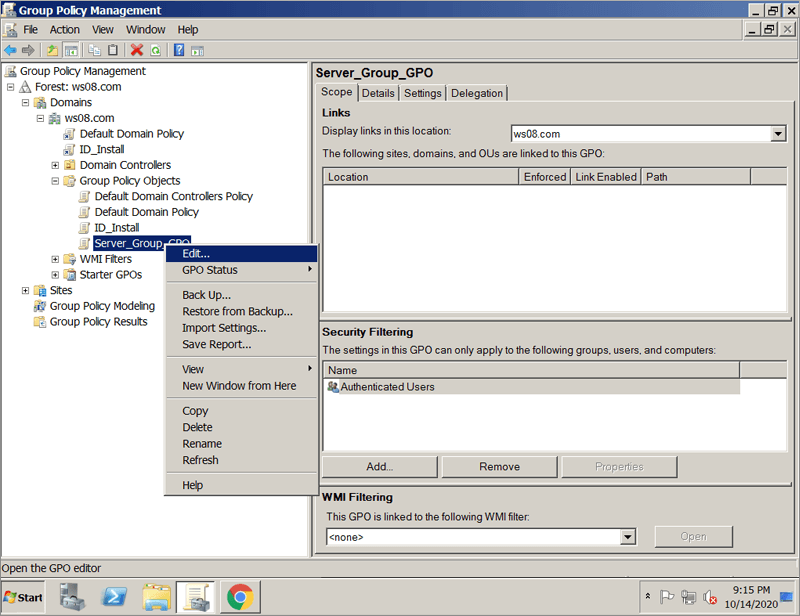Show hidden tray icons arrow
The image size is (800, 616).
click(648, 596)
